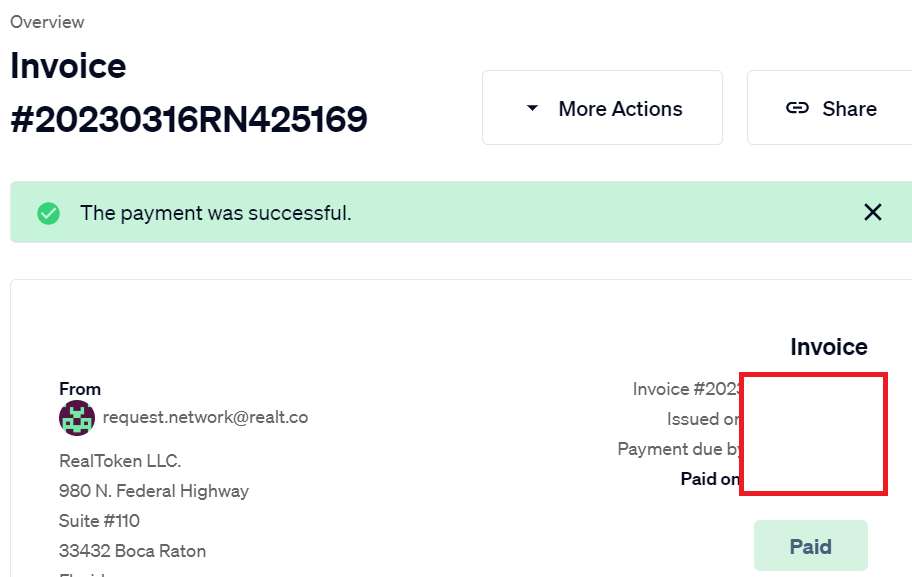Screen dimensions: 912x577
Task: Click the green success checkmark icon
Action: 48,213
